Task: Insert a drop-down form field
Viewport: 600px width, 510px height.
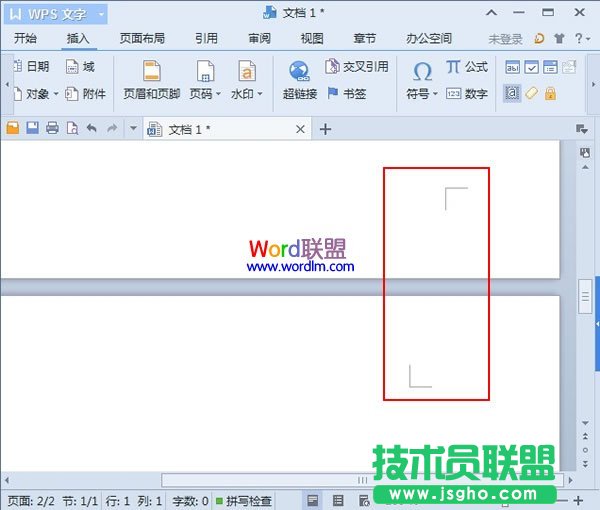Action: [550, 67]
